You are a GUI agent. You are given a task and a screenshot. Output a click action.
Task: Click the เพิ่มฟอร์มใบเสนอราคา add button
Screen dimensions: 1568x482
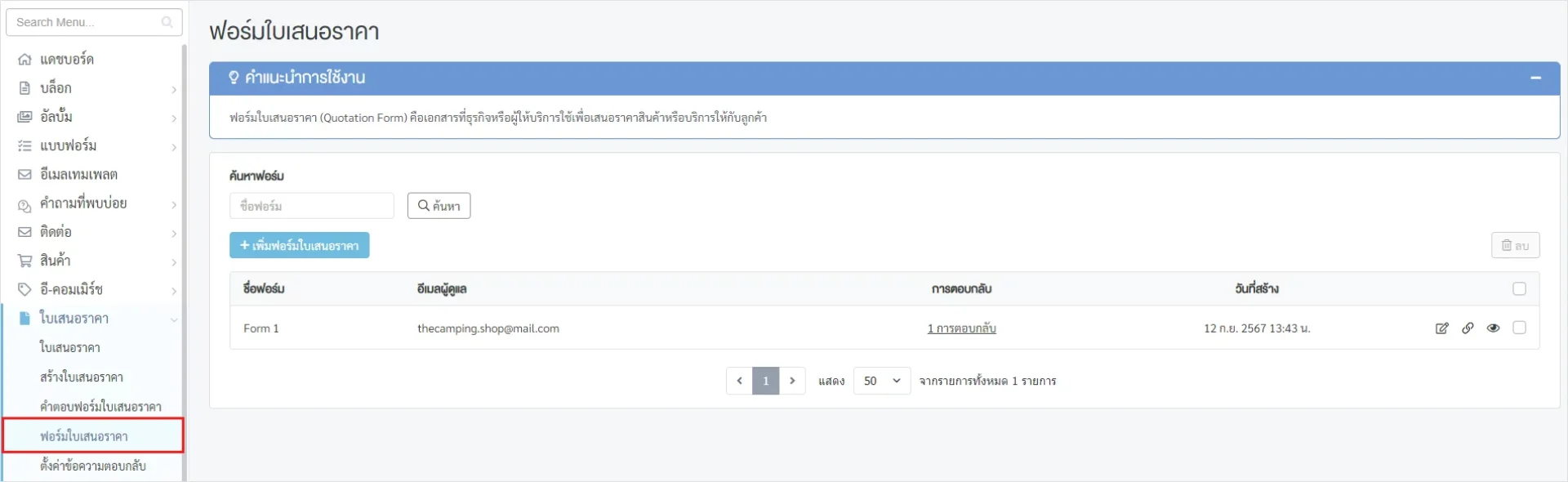coord(299,246)
